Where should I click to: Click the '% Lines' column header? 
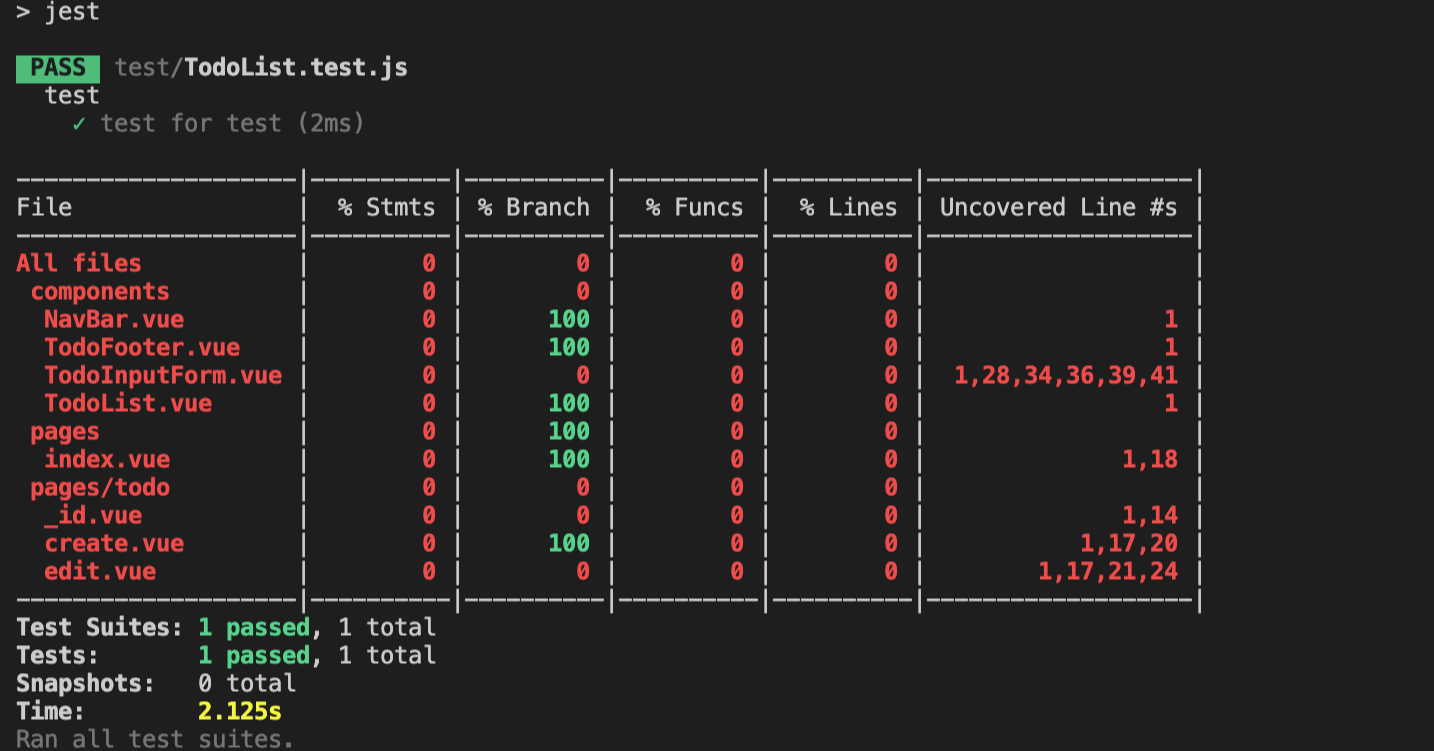pos(848,207)
